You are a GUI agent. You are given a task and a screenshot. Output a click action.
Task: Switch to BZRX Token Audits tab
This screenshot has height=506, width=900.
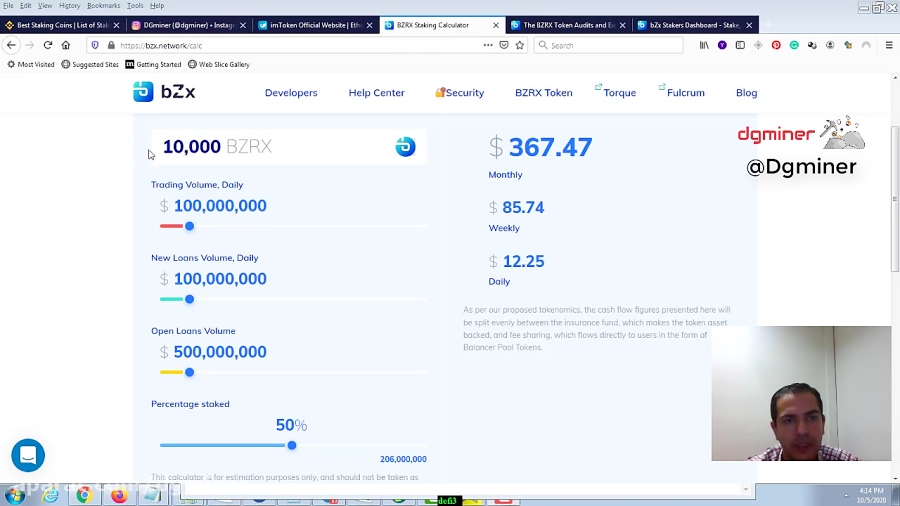coord(568,25)
